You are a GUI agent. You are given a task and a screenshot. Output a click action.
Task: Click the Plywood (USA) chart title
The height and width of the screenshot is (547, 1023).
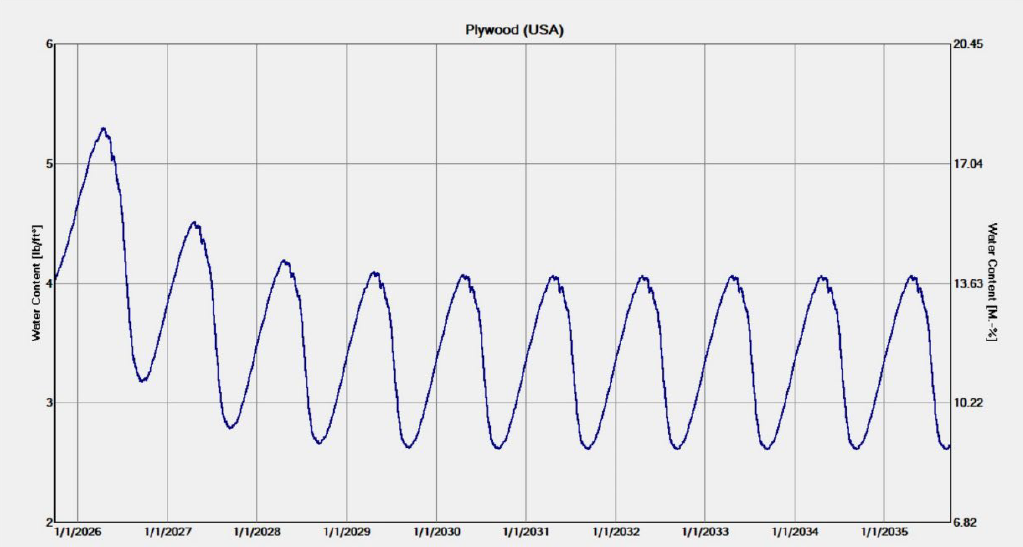pyautogui.click(x=515, y=30)
